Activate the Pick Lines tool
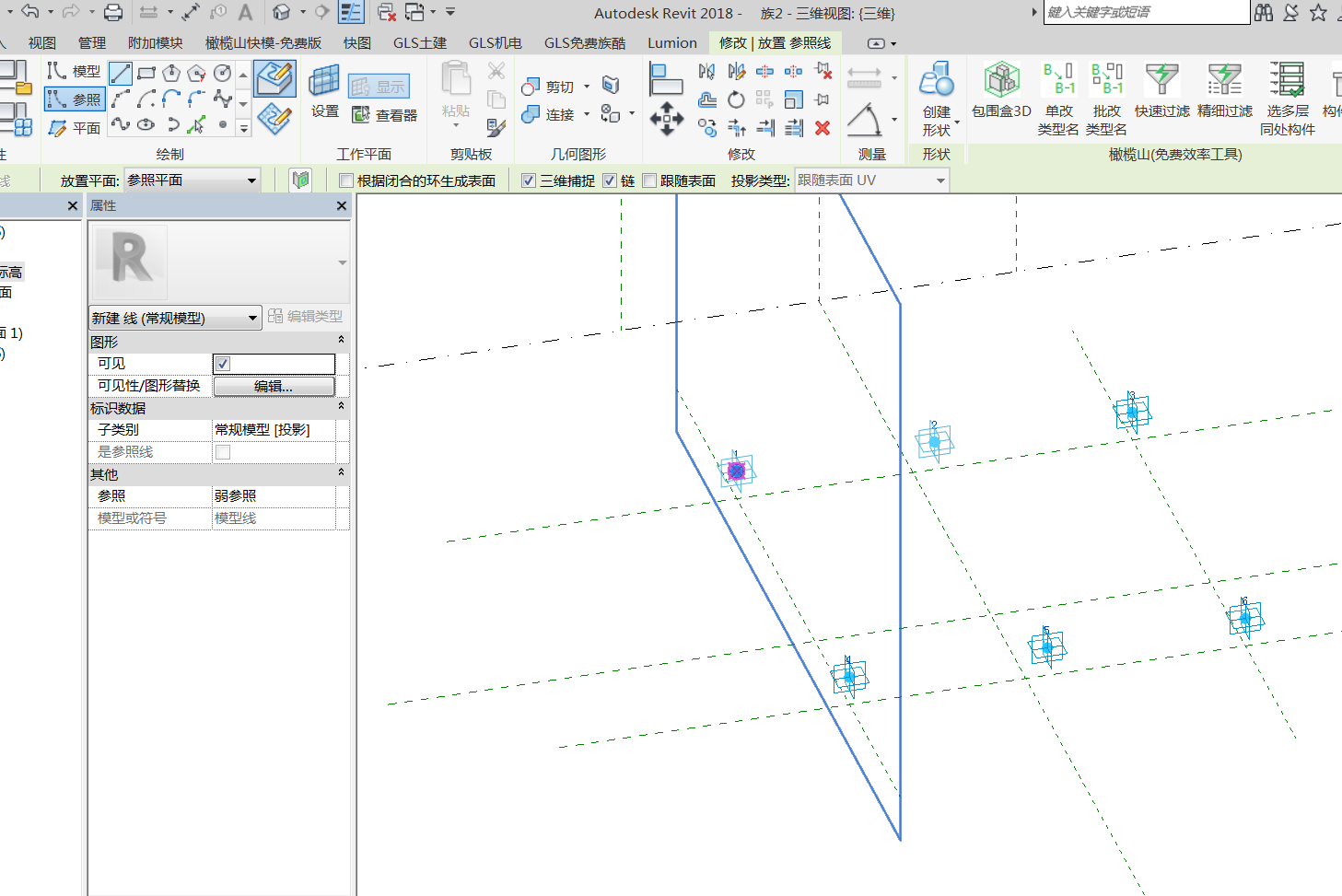This screenshot has height=896, width=1342. click(x=196, y=125)
